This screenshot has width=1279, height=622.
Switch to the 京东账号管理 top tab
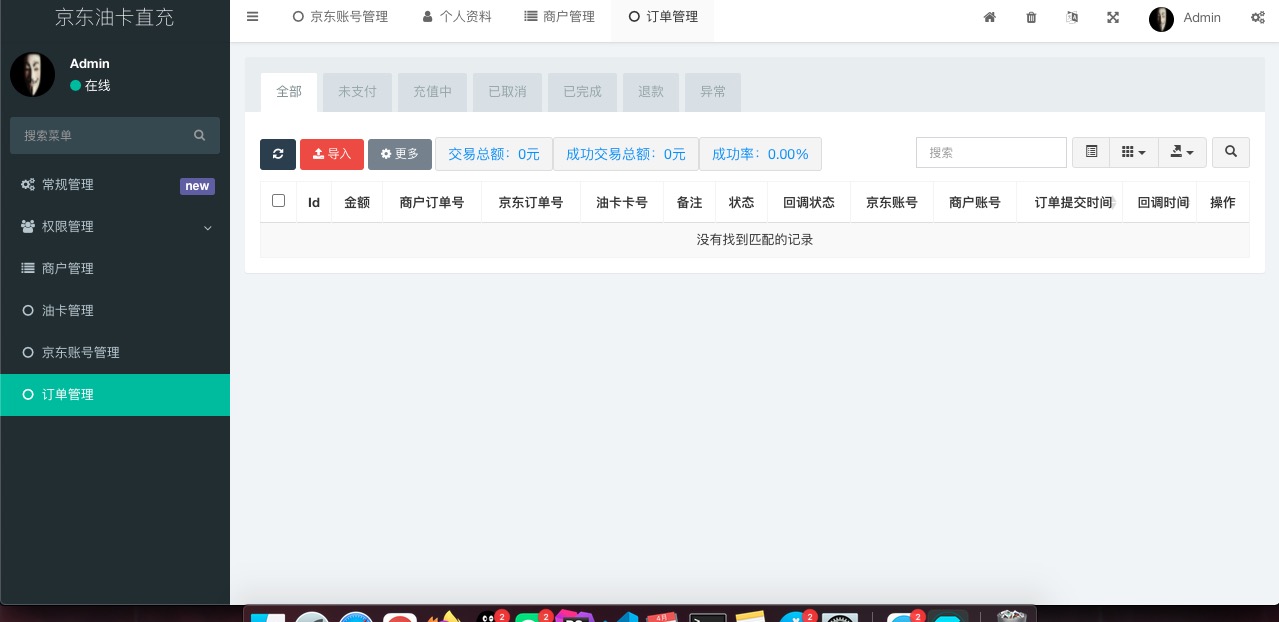tap(340, 17)
